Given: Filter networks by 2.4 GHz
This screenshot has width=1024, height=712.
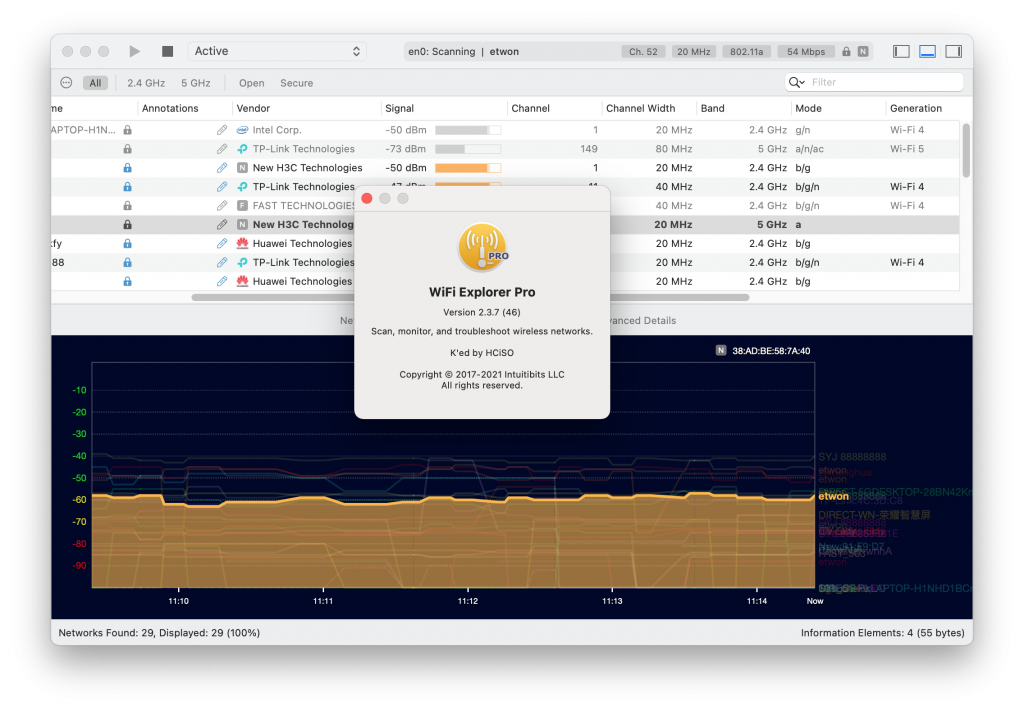Looking at the screenshot, I should pos(146,83).
